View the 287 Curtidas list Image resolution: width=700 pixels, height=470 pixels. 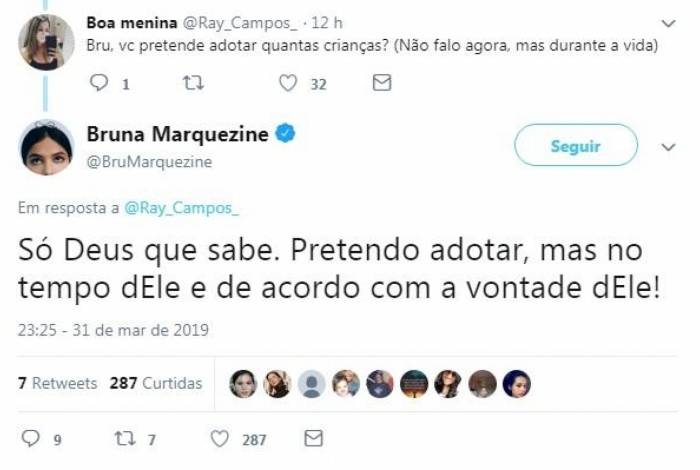155,383
